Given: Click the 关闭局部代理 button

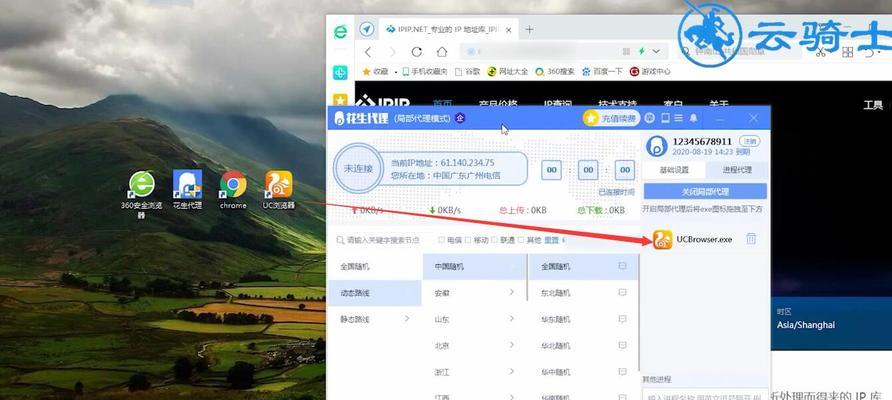Looking at the screenshot, I should click(705, 191).
